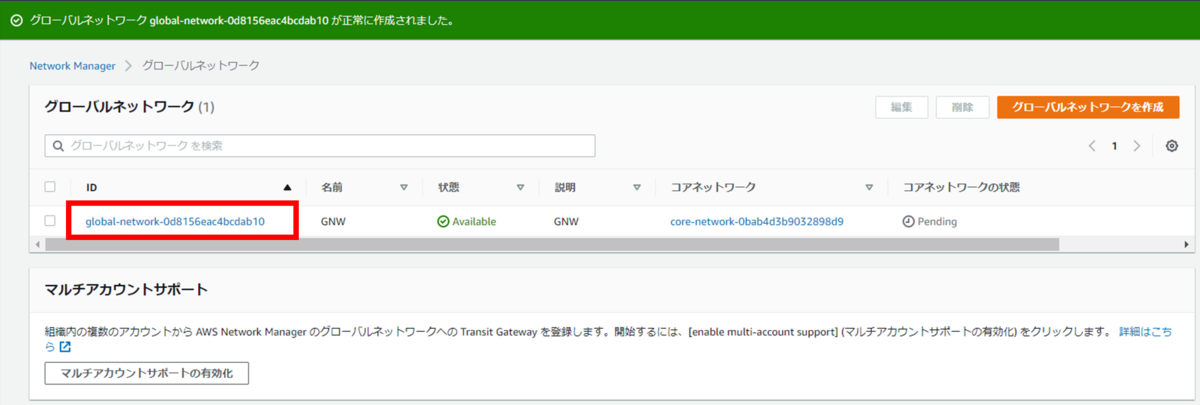
Task: Click the グローバルネットワーク breadcrumb text
Action: click(x=201, y=66)
